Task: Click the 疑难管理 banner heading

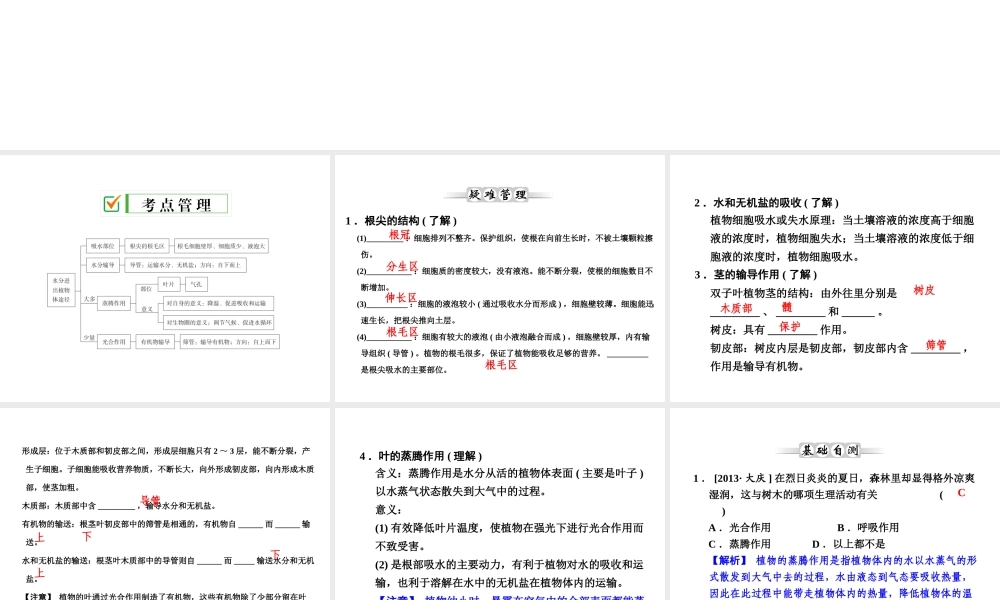Action: click(x=498, y=194)
